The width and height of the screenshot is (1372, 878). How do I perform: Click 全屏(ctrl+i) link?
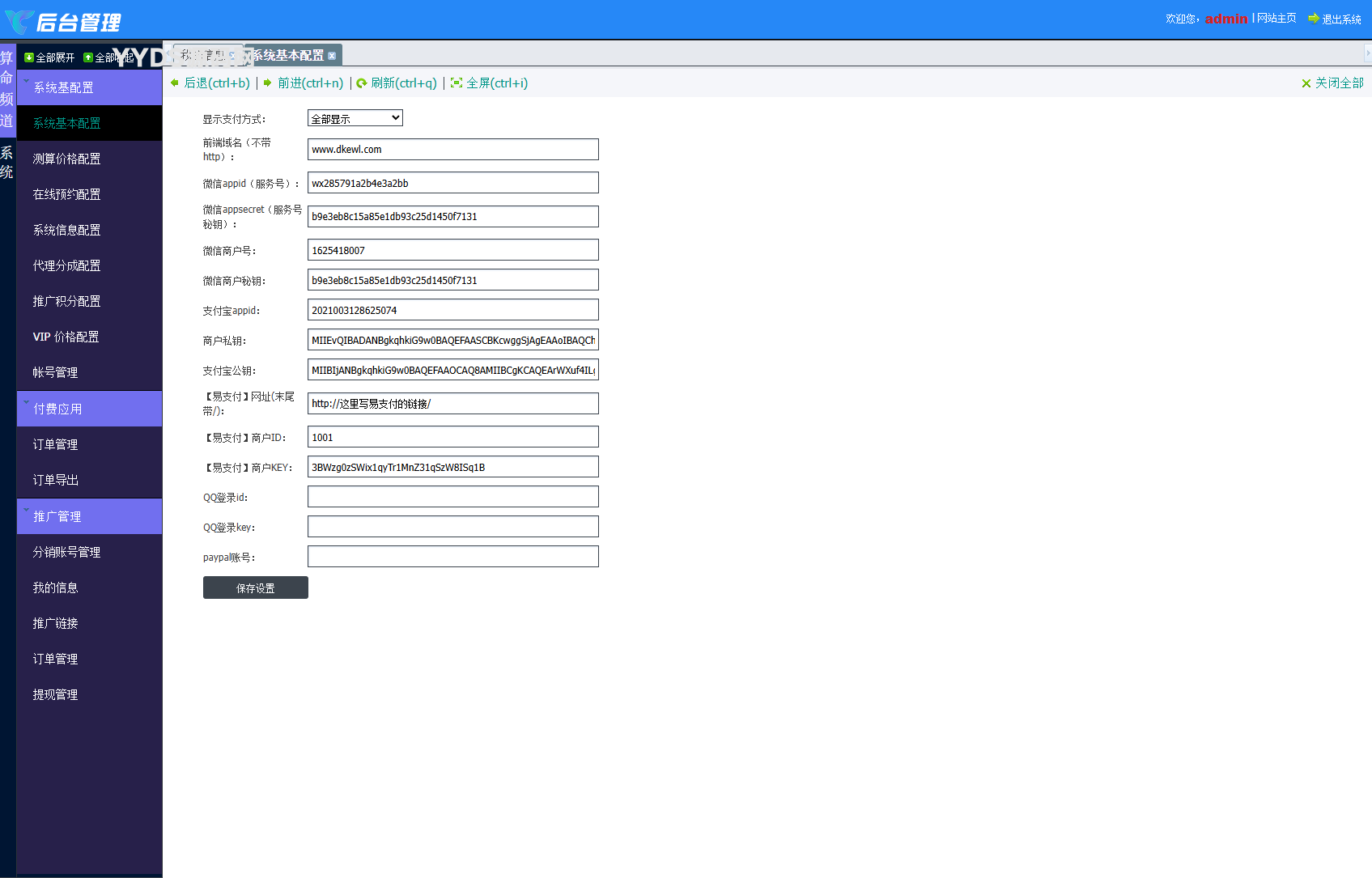(497, 83)
